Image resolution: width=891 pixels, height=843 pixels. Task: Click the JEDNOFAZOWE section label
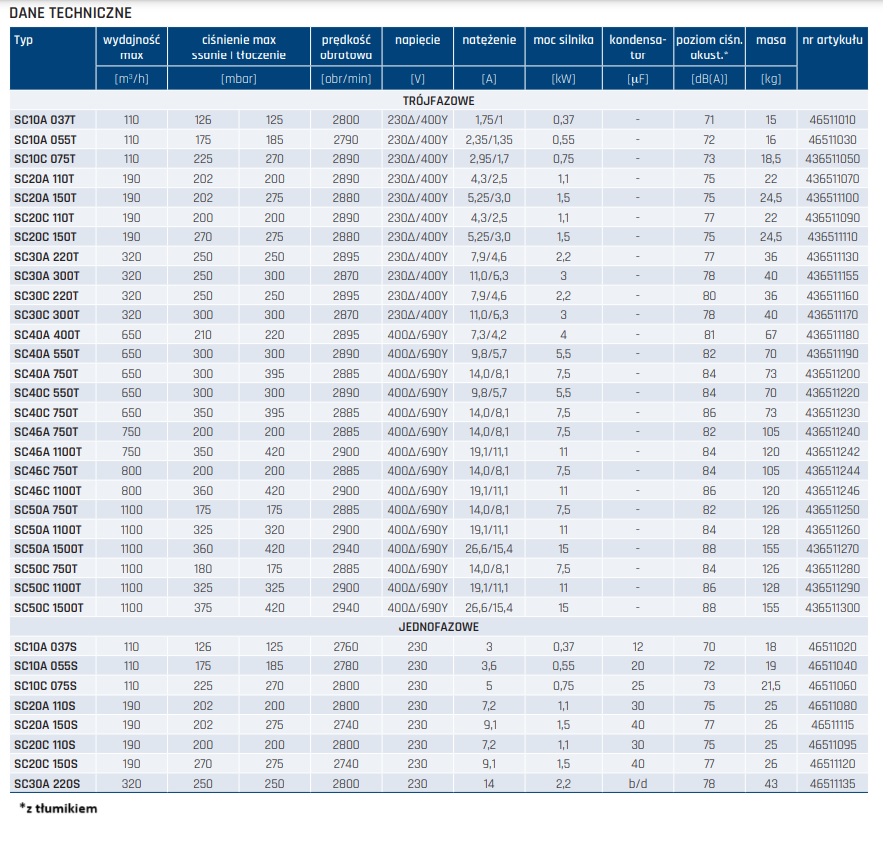coord(445,627)
